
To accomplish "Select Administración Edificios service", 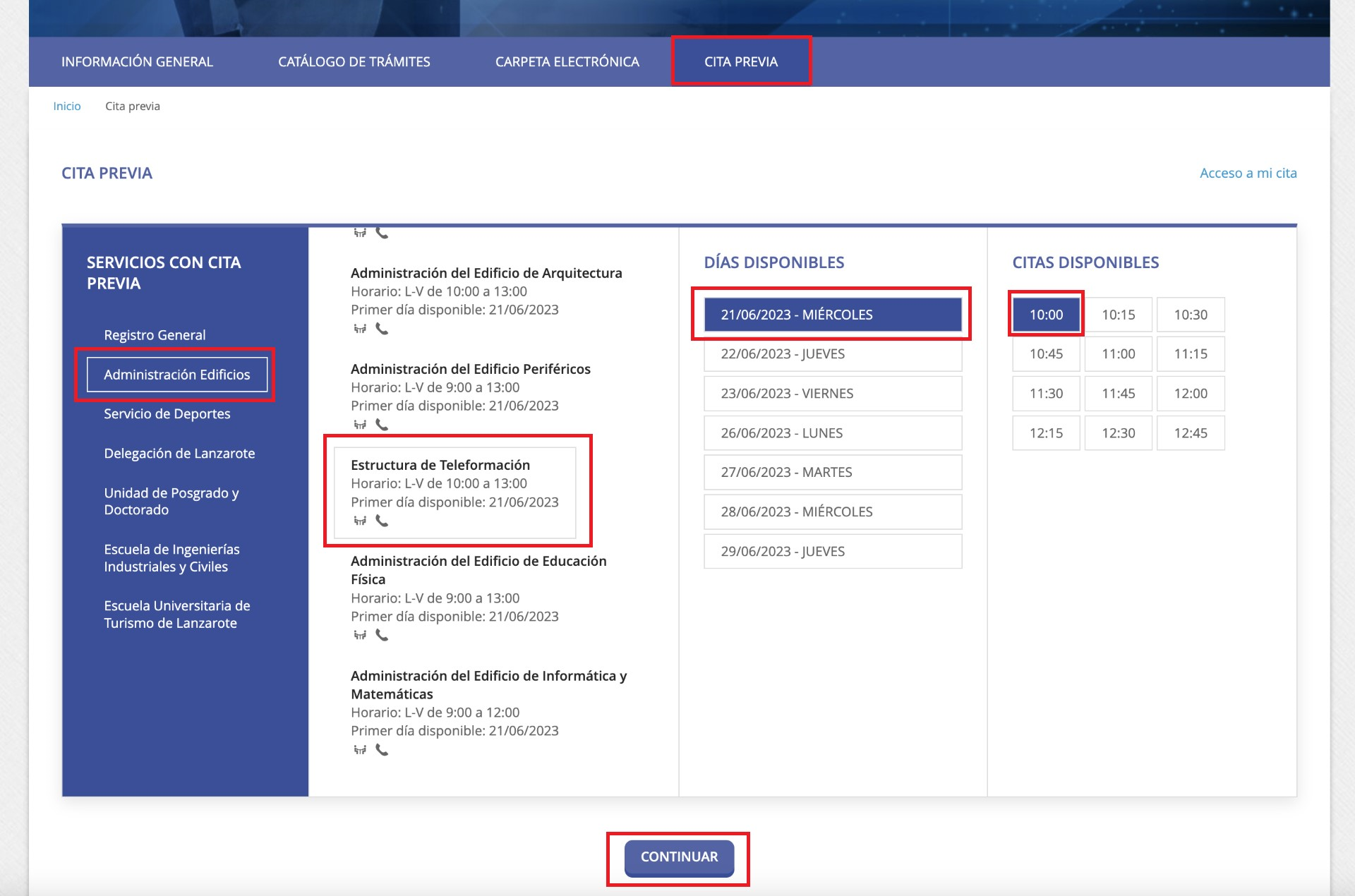I will [177, 375].
